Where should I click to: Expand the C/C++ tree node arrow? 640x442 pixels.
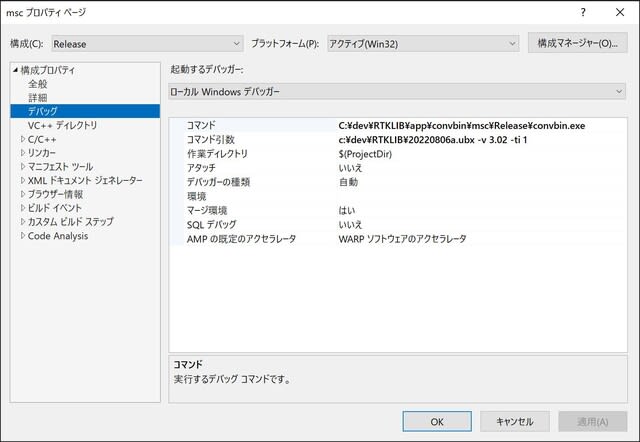click(x=23, y=139)
